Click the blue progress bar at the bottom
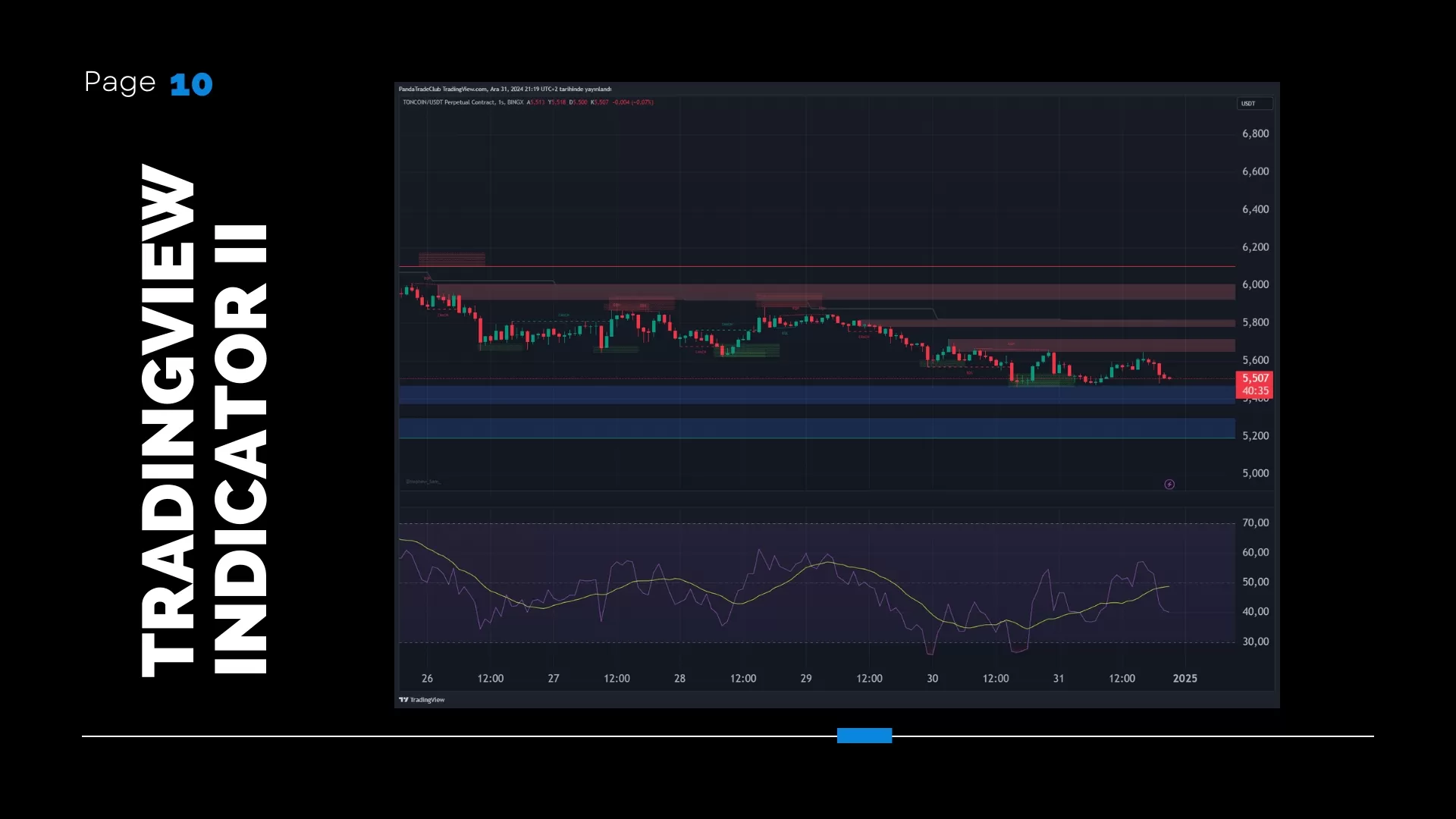Image resolution: width=1456 pixels, height=819 pixels. tap(864, 736)
